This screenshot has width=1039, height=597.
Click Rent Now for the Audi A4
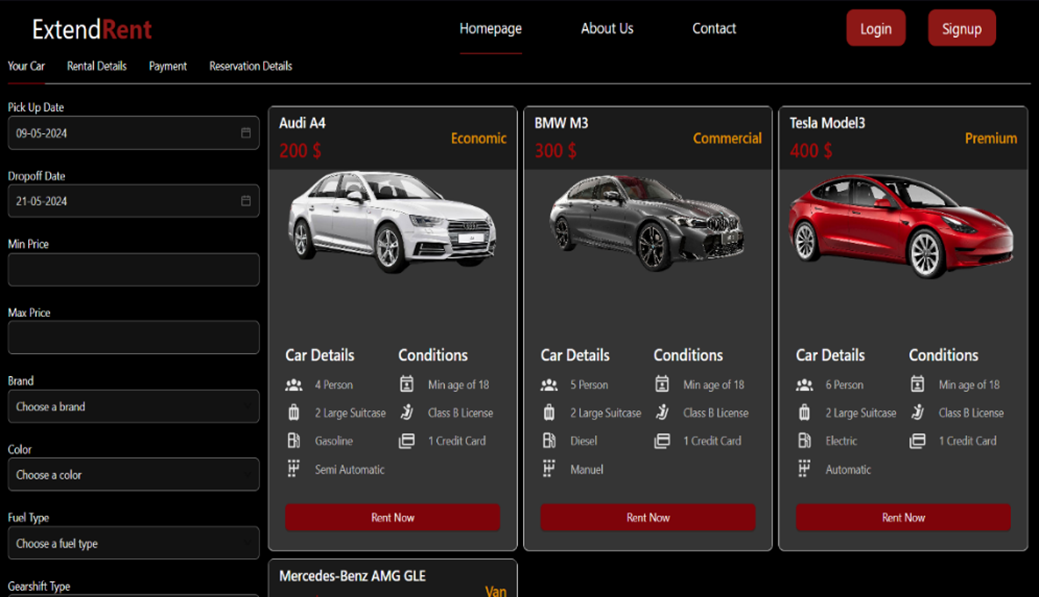(x=392, y=517)
